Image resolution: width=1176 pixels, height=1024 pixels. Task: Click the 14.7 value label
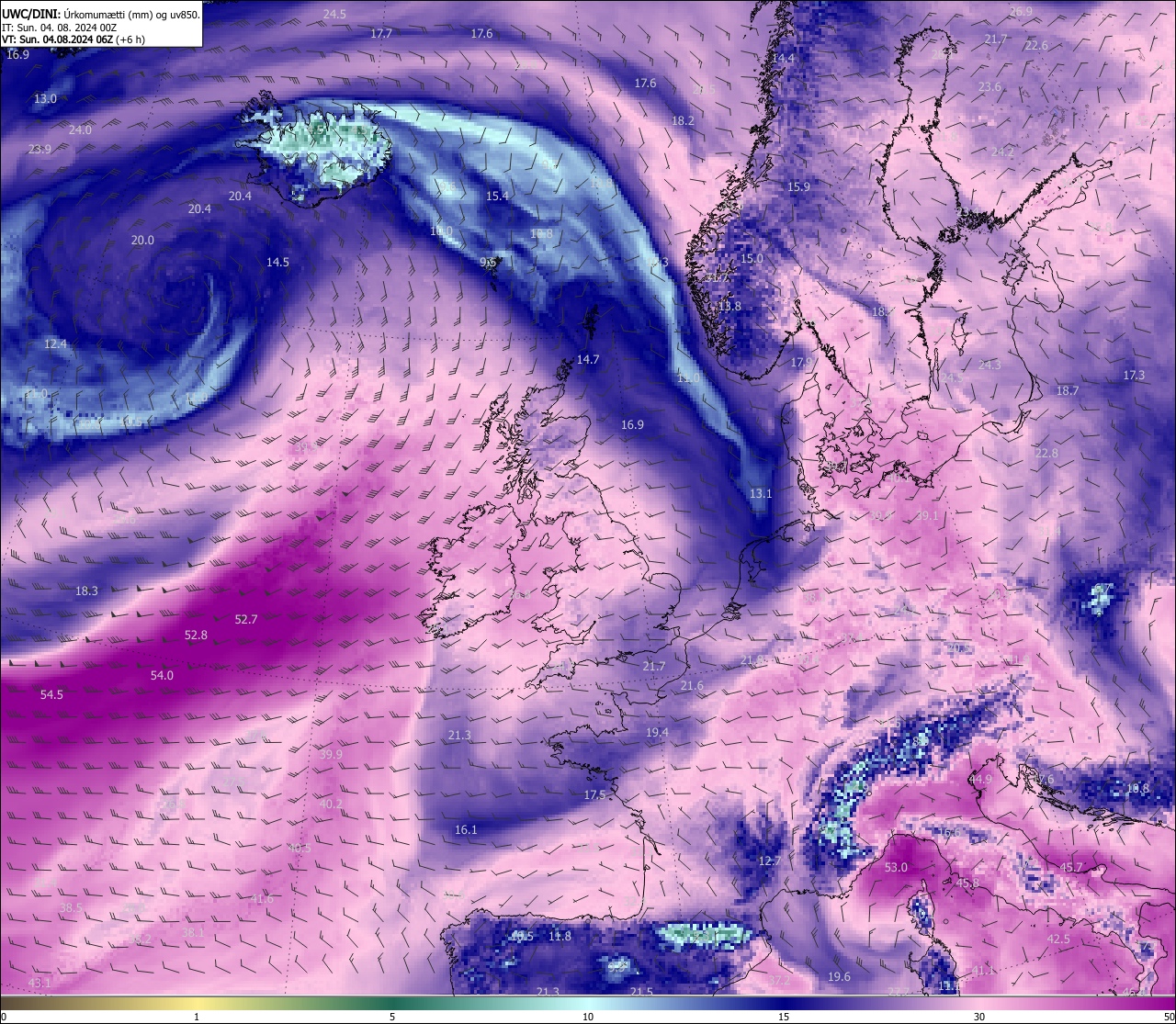pyautogui.click(x=588, y=359)
